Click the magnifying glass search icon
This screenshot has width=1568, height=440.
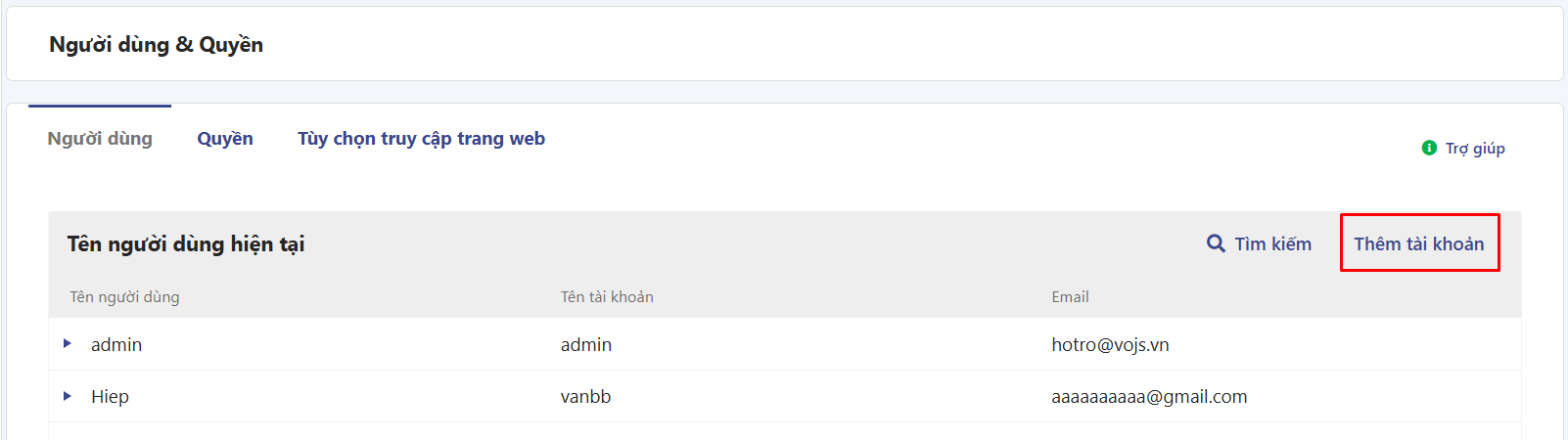click(1216, 243)
